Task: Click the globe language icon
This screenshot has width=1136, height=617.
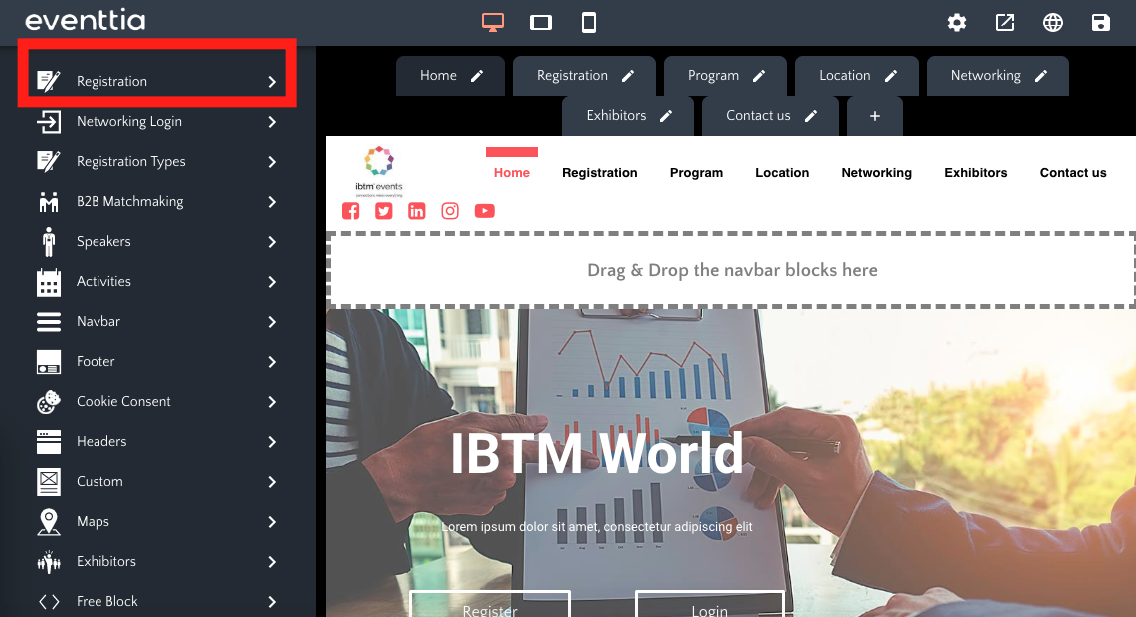Action: point(1053,23)
